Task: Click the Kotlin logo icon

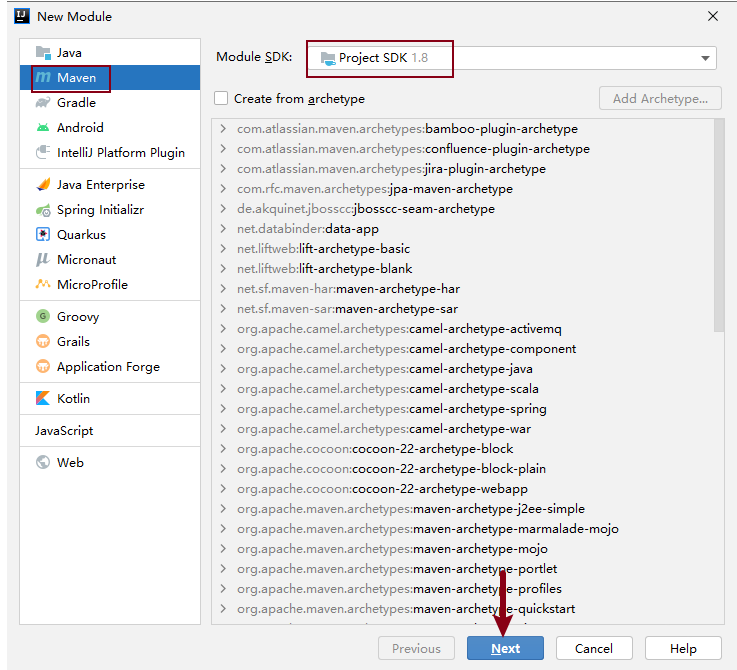Action: pyautogui.click(x=43, y=398)
